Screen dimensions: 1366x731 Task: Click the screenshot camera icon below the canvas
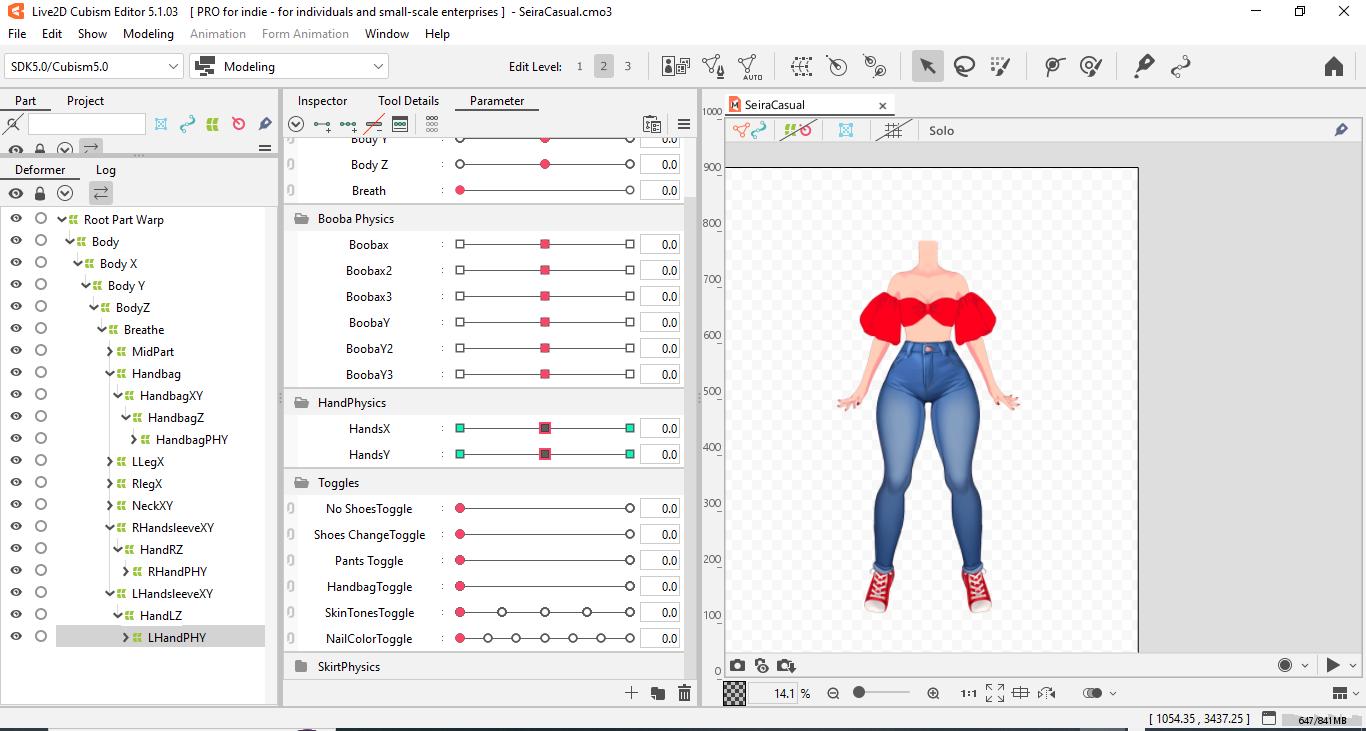coord(737,665)
